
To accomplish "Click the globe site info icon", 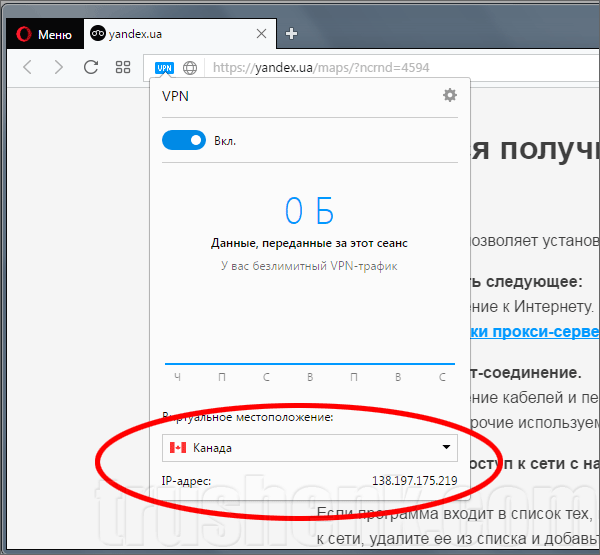I will point(190,68).
